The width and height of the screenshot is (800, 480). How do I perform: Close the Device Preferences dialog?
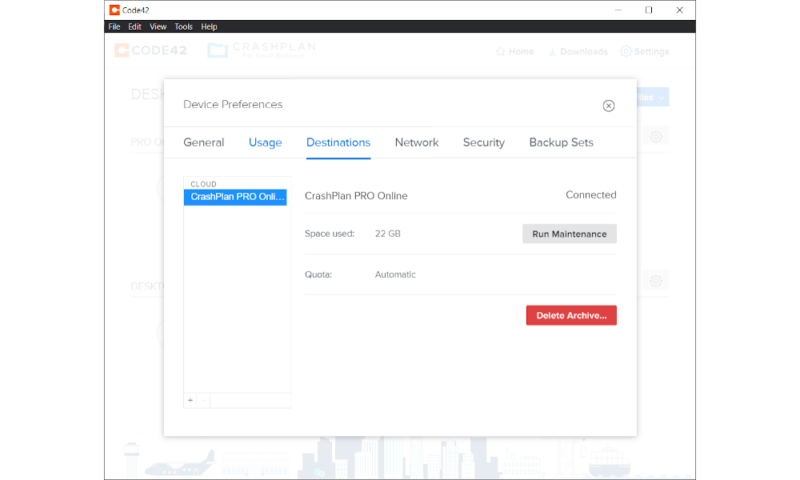coord(608,106)
